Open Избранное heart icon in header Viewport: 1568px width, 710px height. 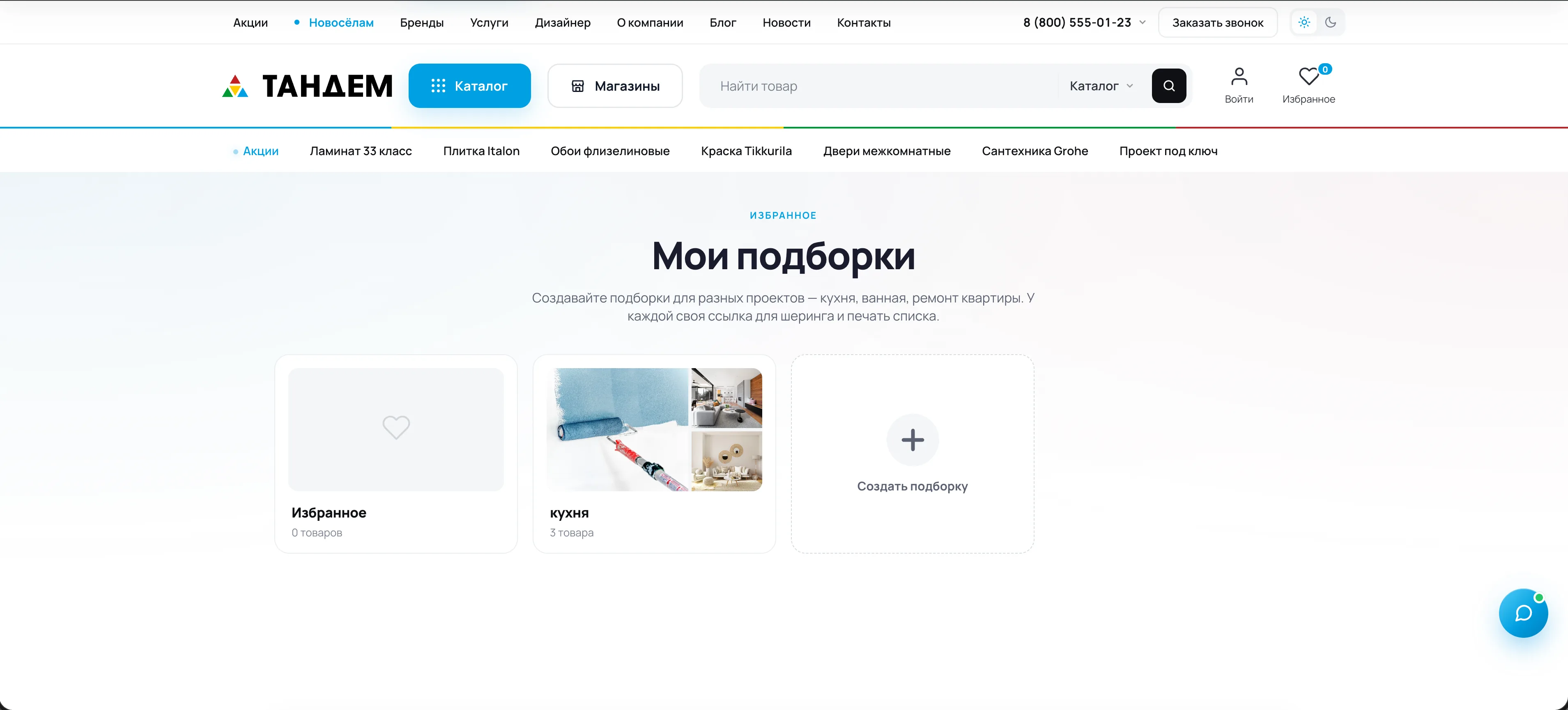(1308, 77)
